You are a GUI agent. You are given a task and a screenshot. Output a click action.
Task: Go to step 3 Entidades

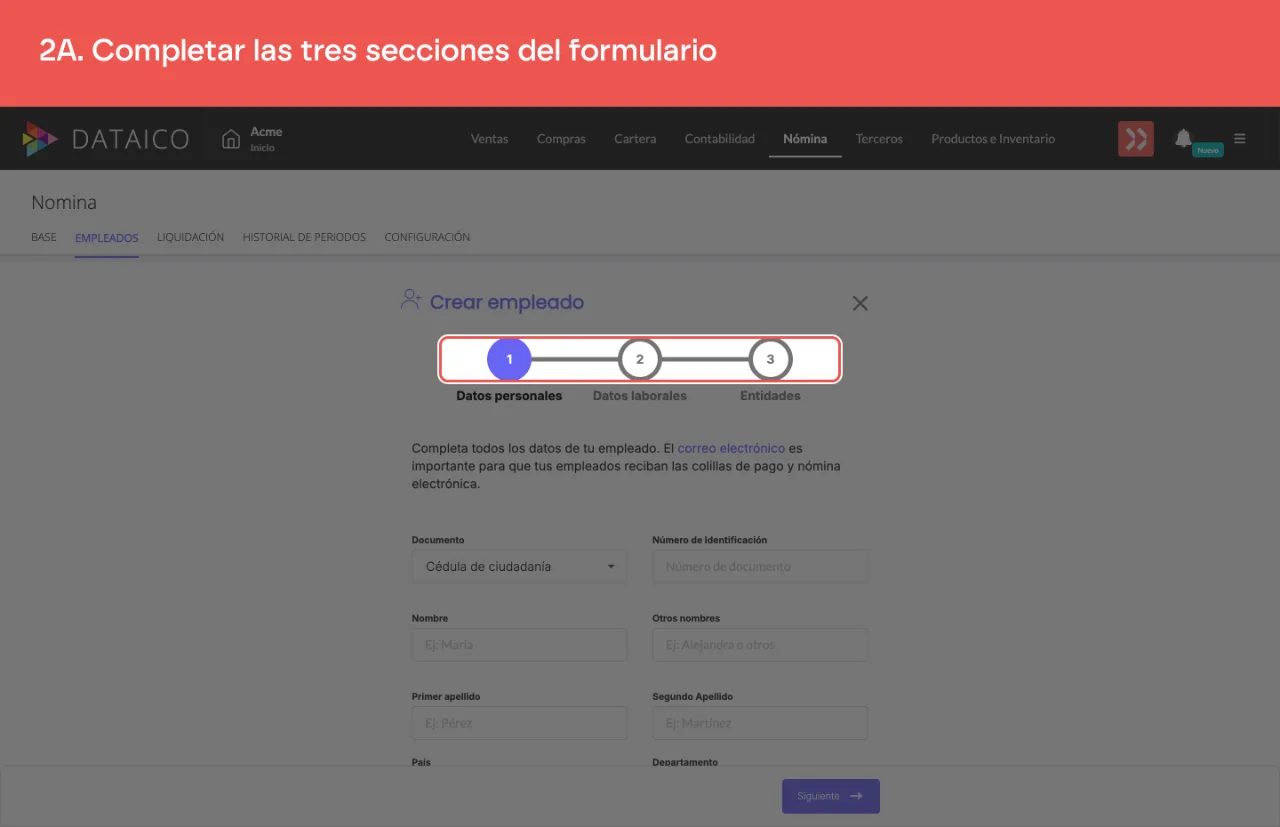point(770,359)
